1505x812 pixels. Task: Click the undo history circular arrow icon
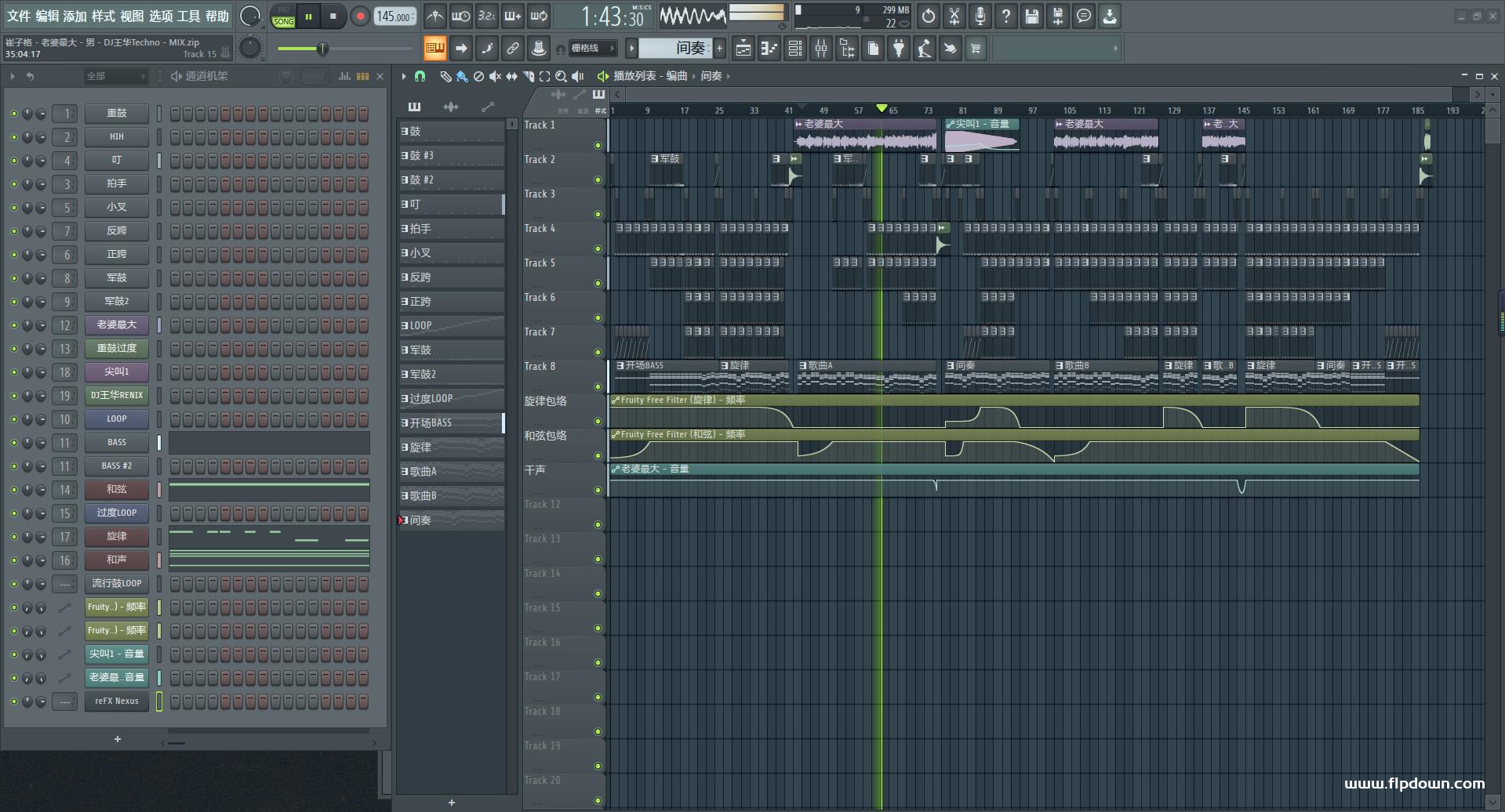tap(929, 16)
